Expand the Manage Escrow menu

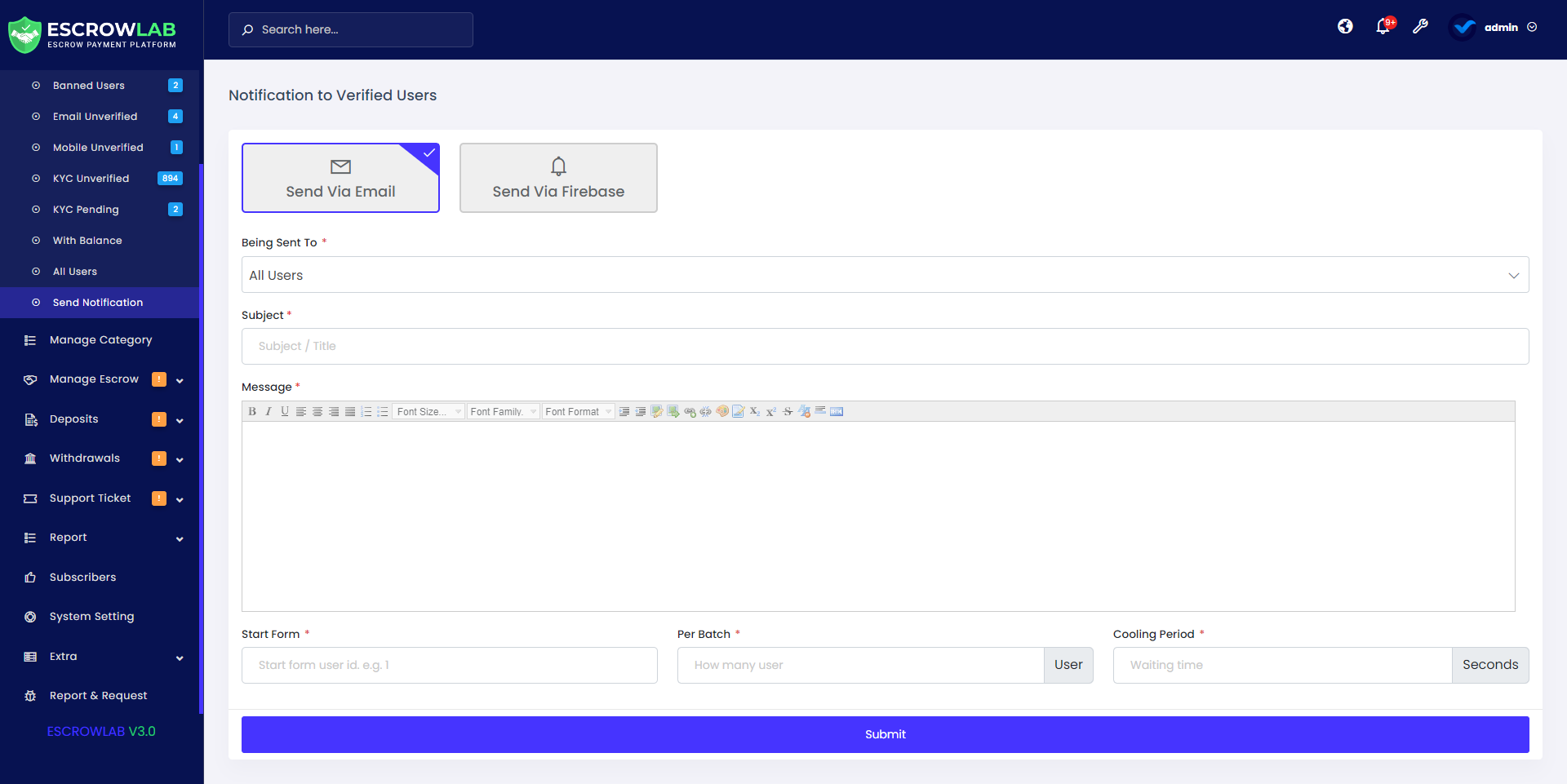pos(101,379)
